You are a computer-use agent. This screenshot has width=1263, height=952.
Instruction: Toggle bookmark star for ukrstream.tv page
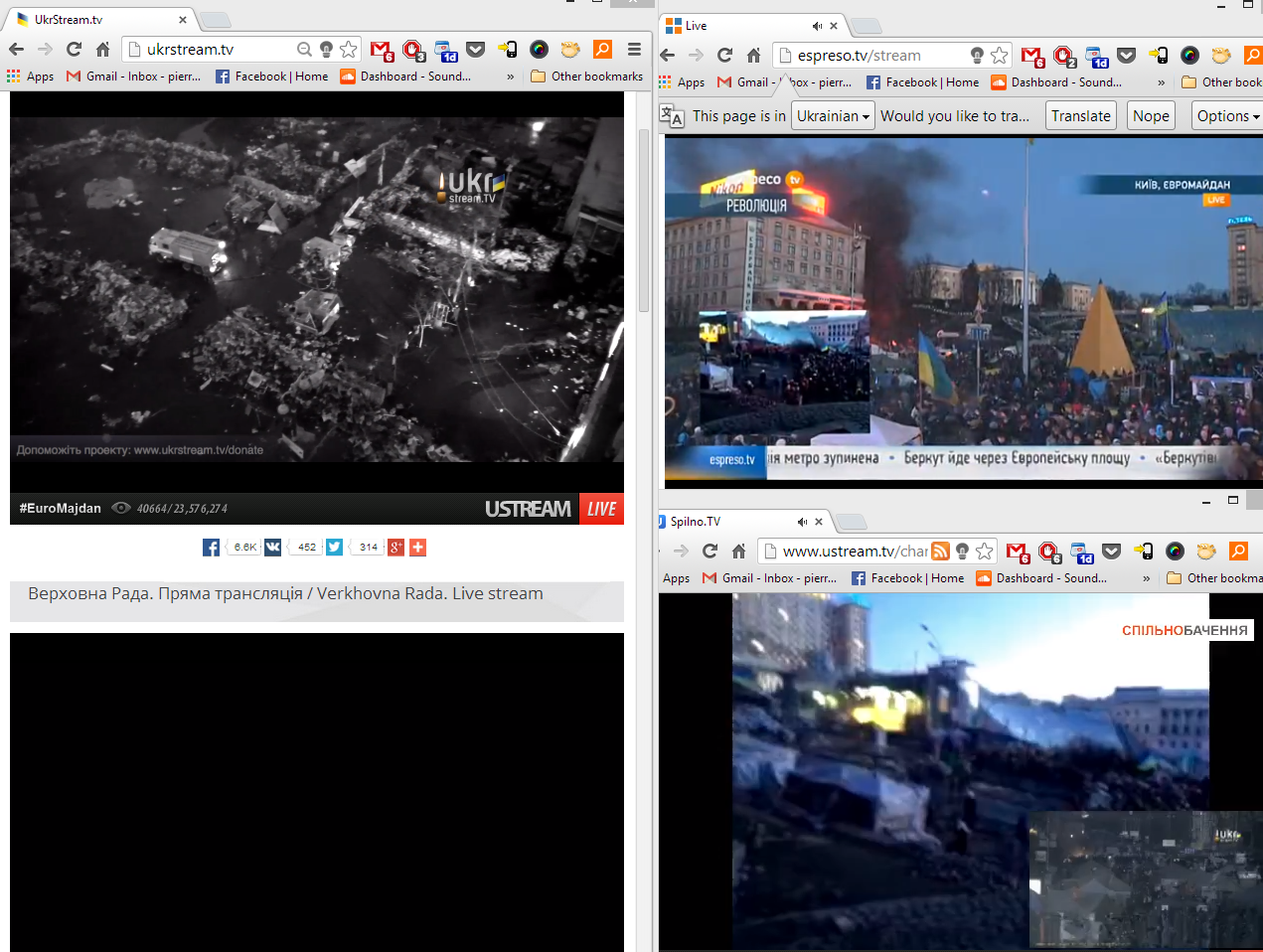point(348,49)
